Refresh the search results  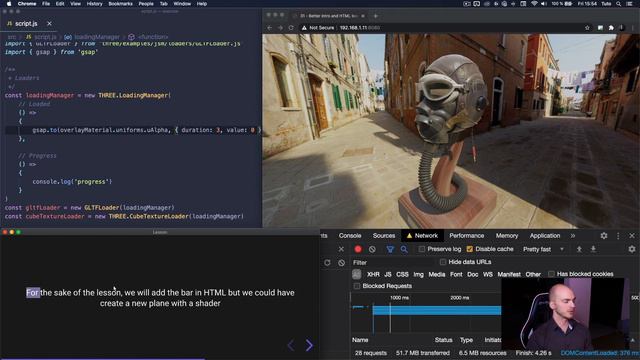click(x=327, y=262)
